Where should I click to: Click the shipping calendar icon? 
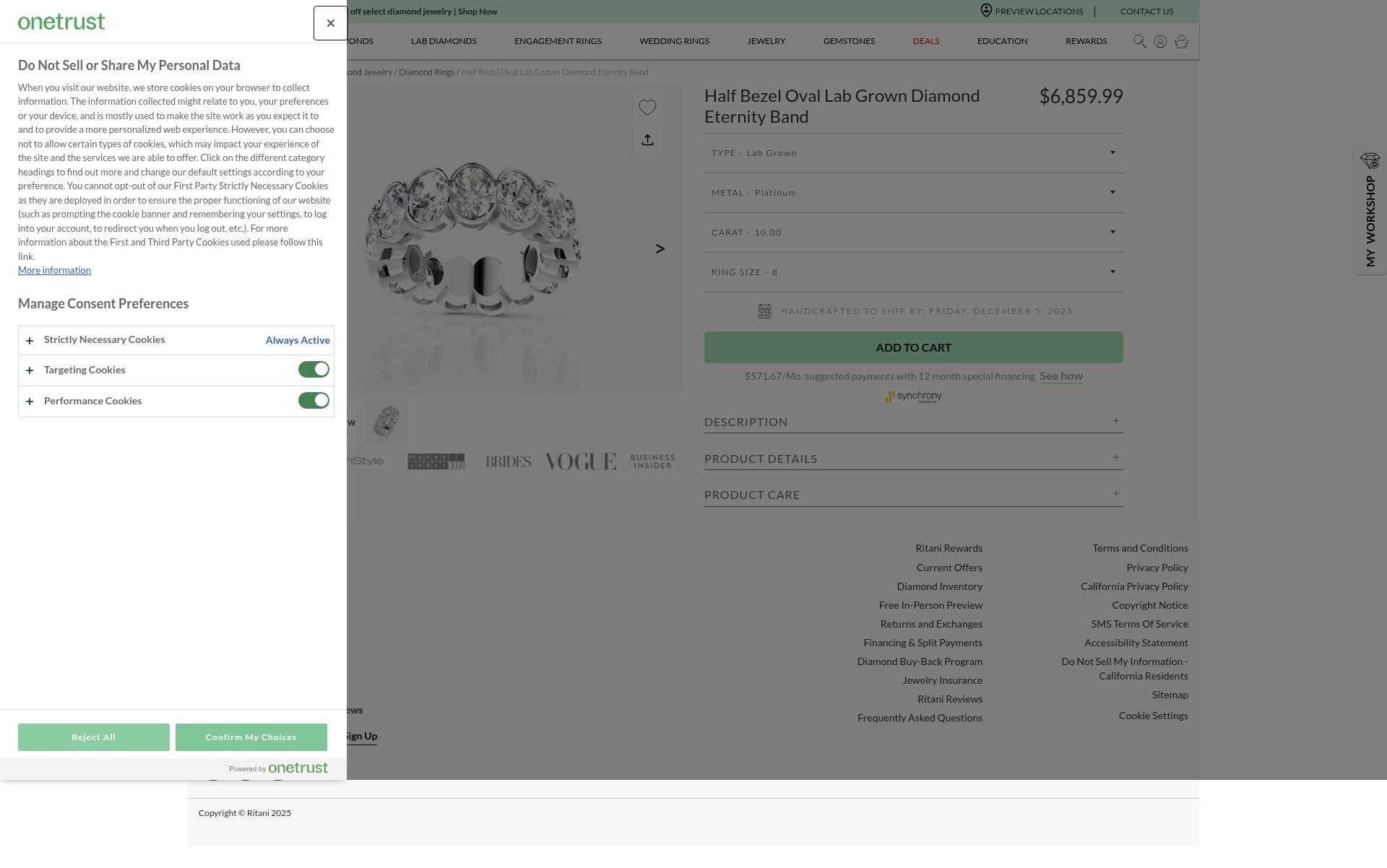point(764,311)
